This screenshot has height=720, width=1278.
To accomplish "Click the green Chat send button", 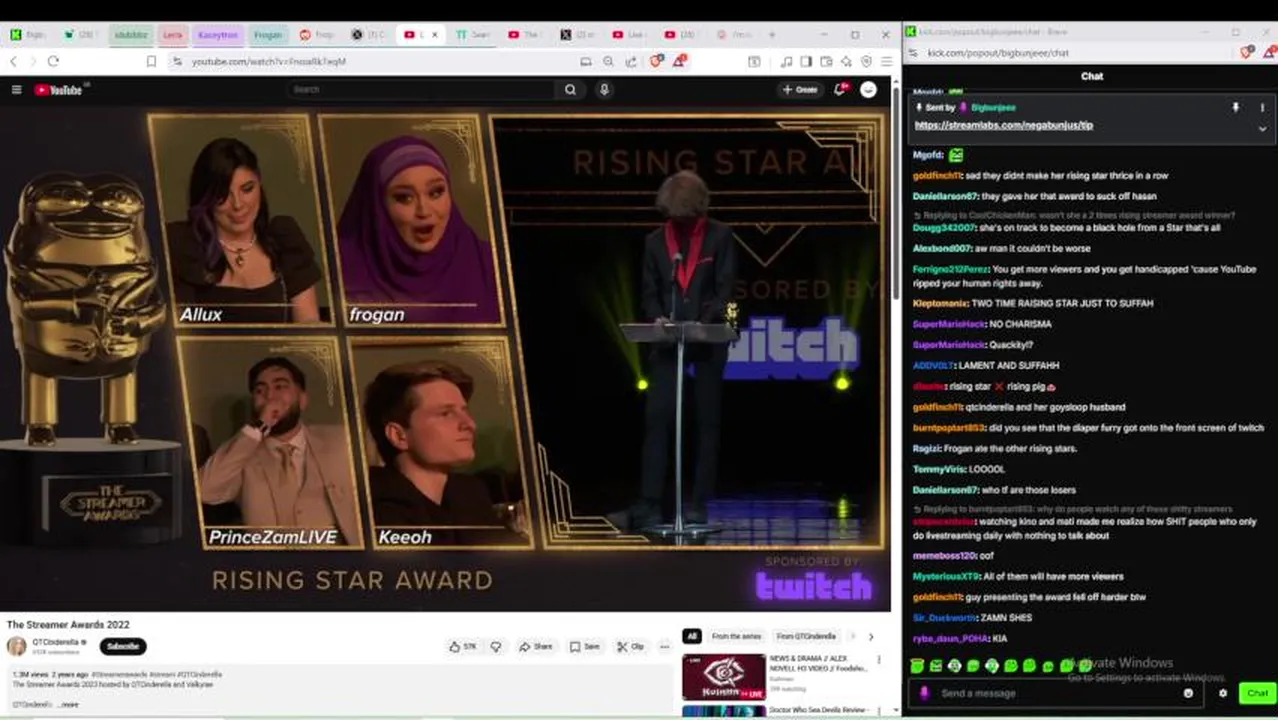I will pos(1256,693).
